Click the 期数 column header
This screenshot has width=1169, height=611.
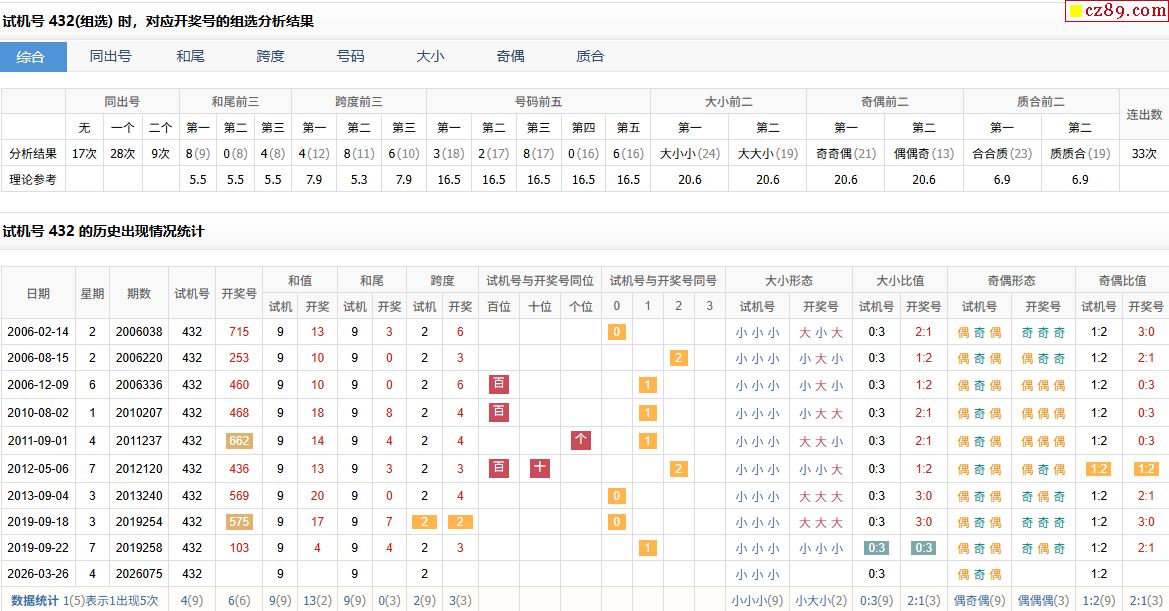coord(139,294)
